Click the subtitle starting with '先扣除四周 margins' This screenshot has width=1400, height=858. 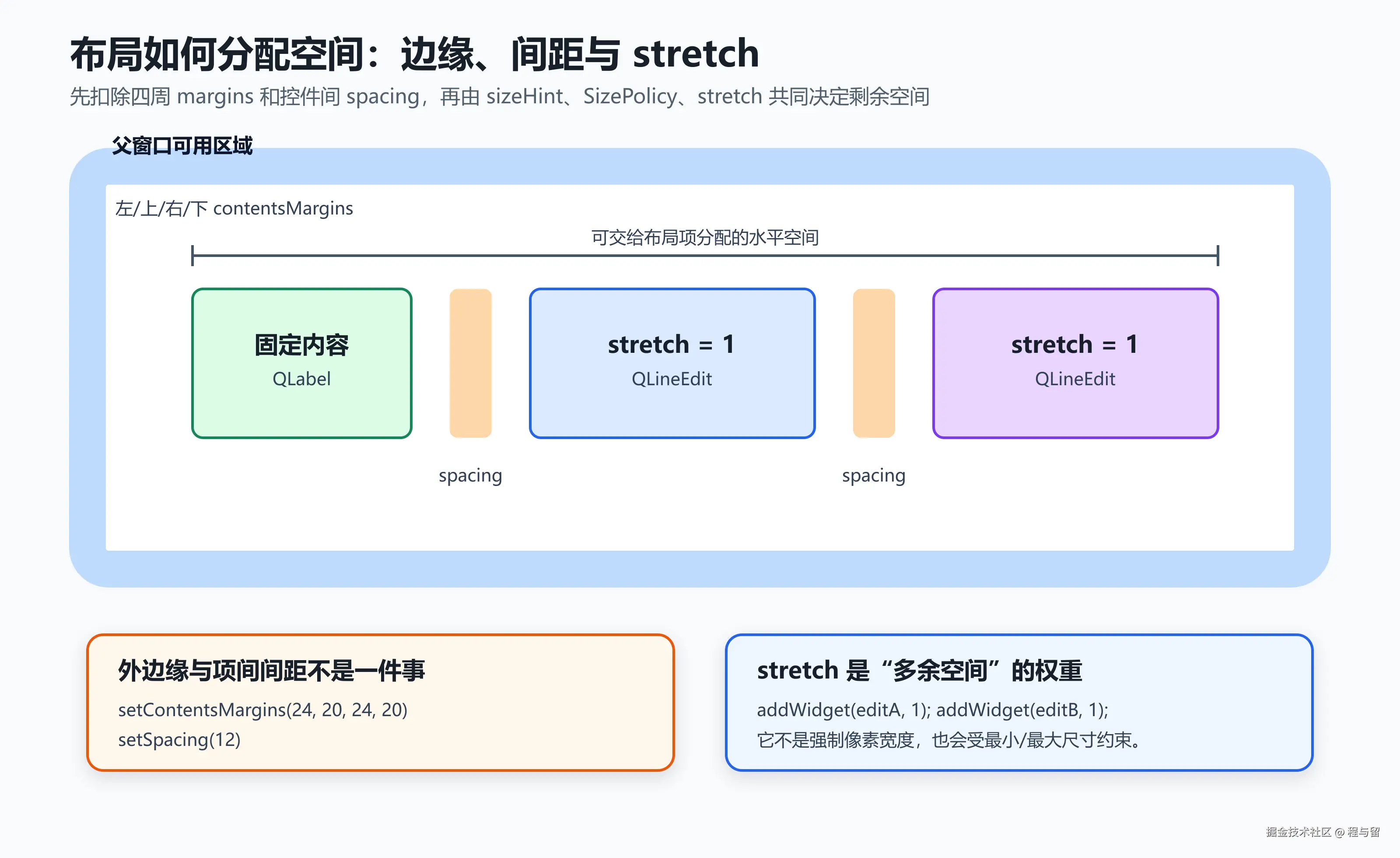coord(500,97)
